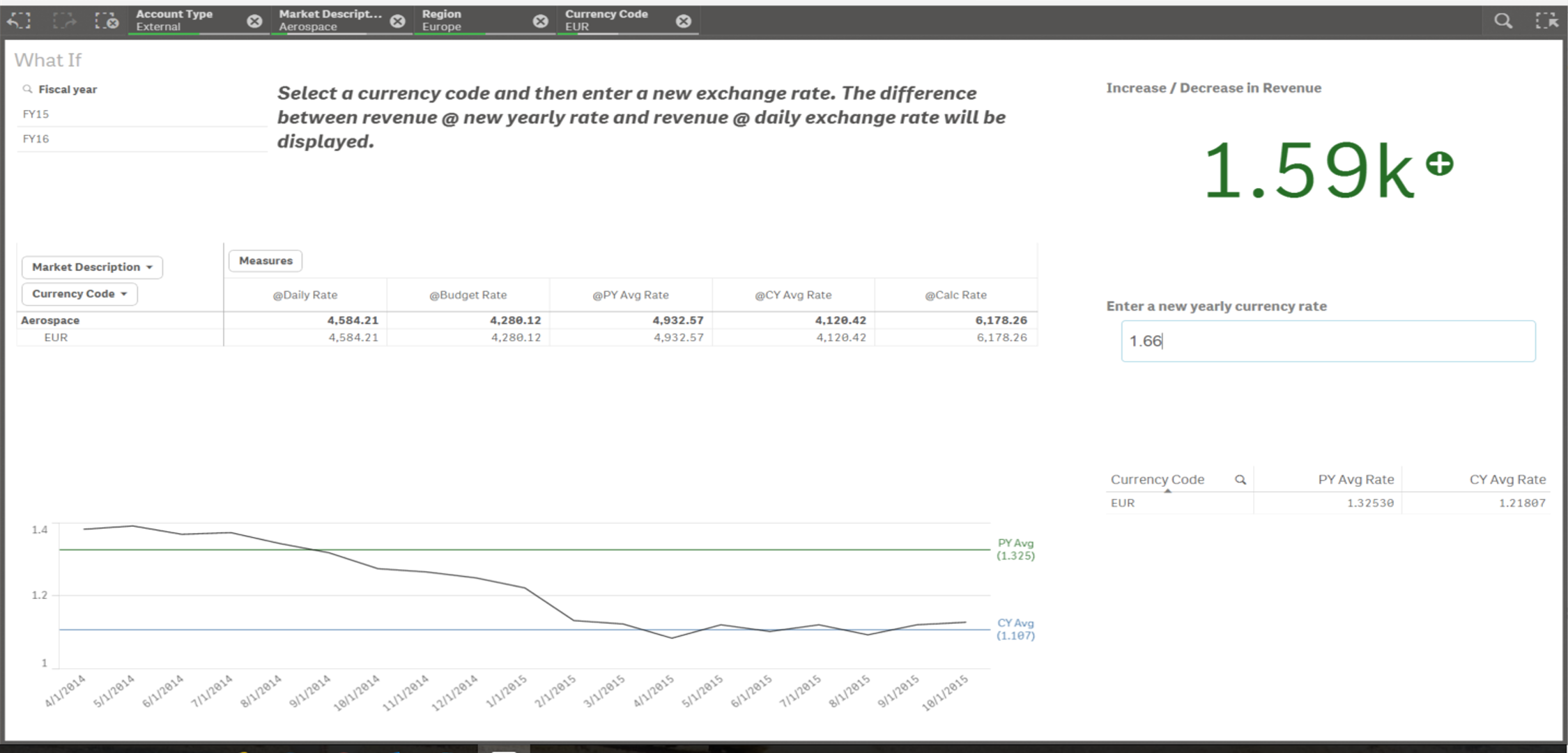Viewport: 1568px width, 753px height.
Task: Click the @PY Avg Rate column header
Action: coord(631,295)
